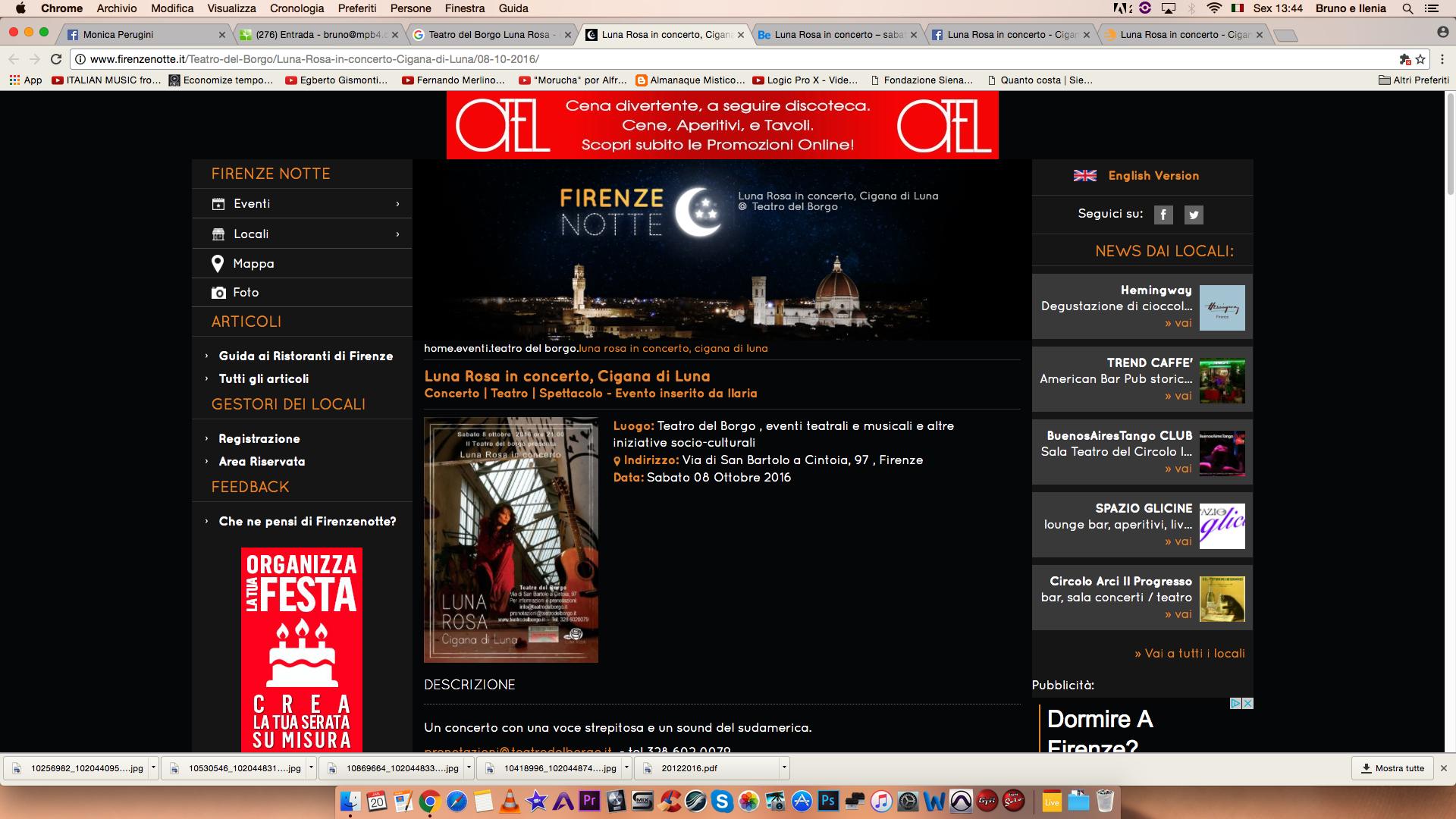Viewport: 1456px width, 819px height.
Task: Open the Visualizza menu
Action: tap(231, 8)
